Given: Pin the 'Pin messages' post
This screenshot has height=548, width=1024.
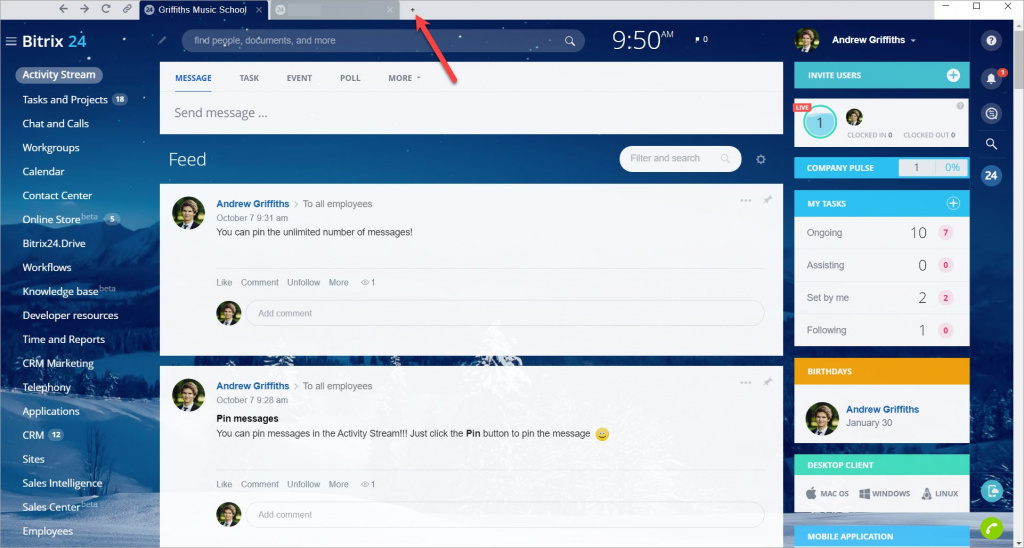Looking at the screenshot, I should [x=767, y=382].
